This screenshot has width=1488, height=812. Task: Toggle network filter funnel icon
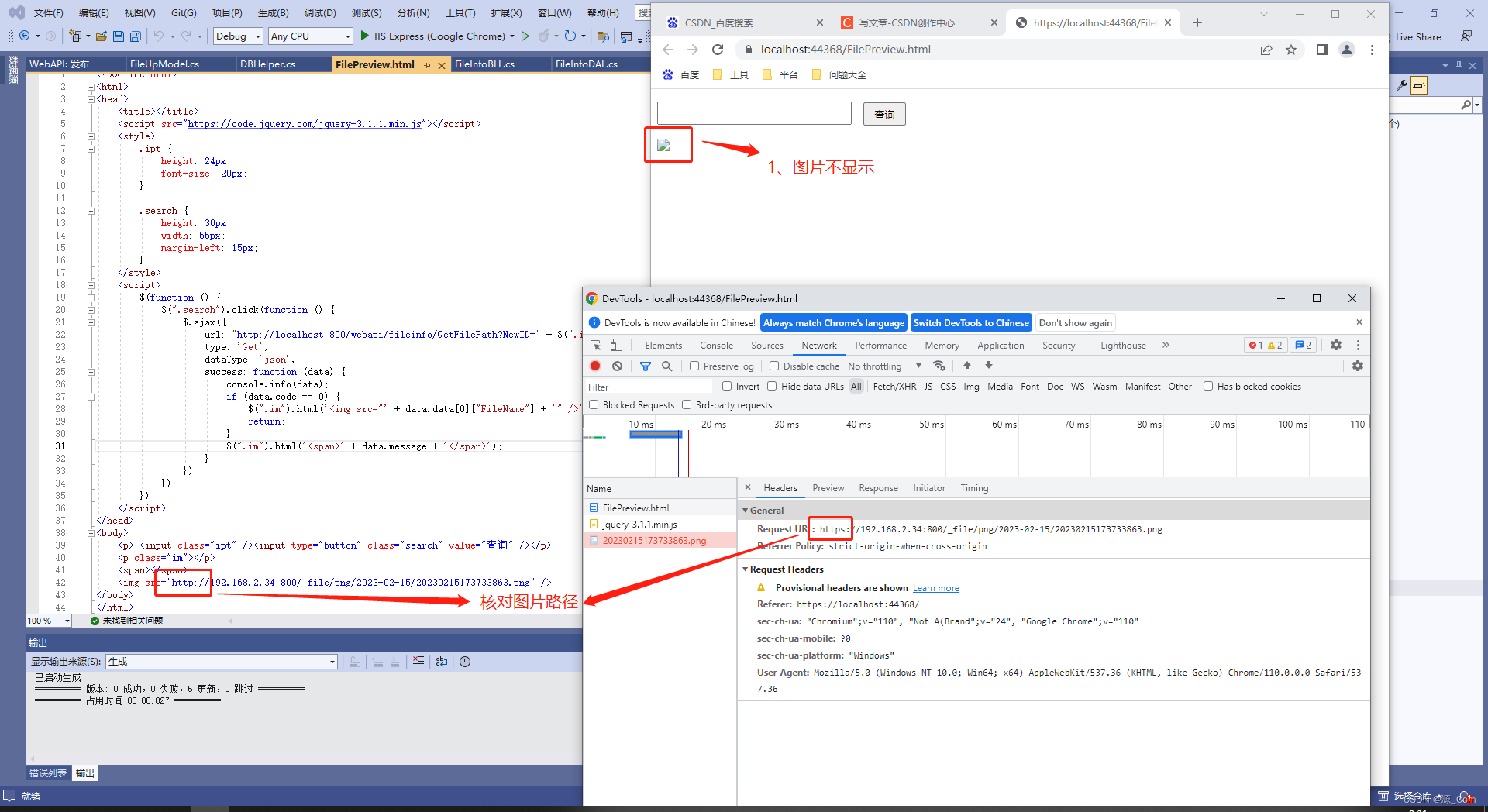pyautogui.click(x=646, y=366)
